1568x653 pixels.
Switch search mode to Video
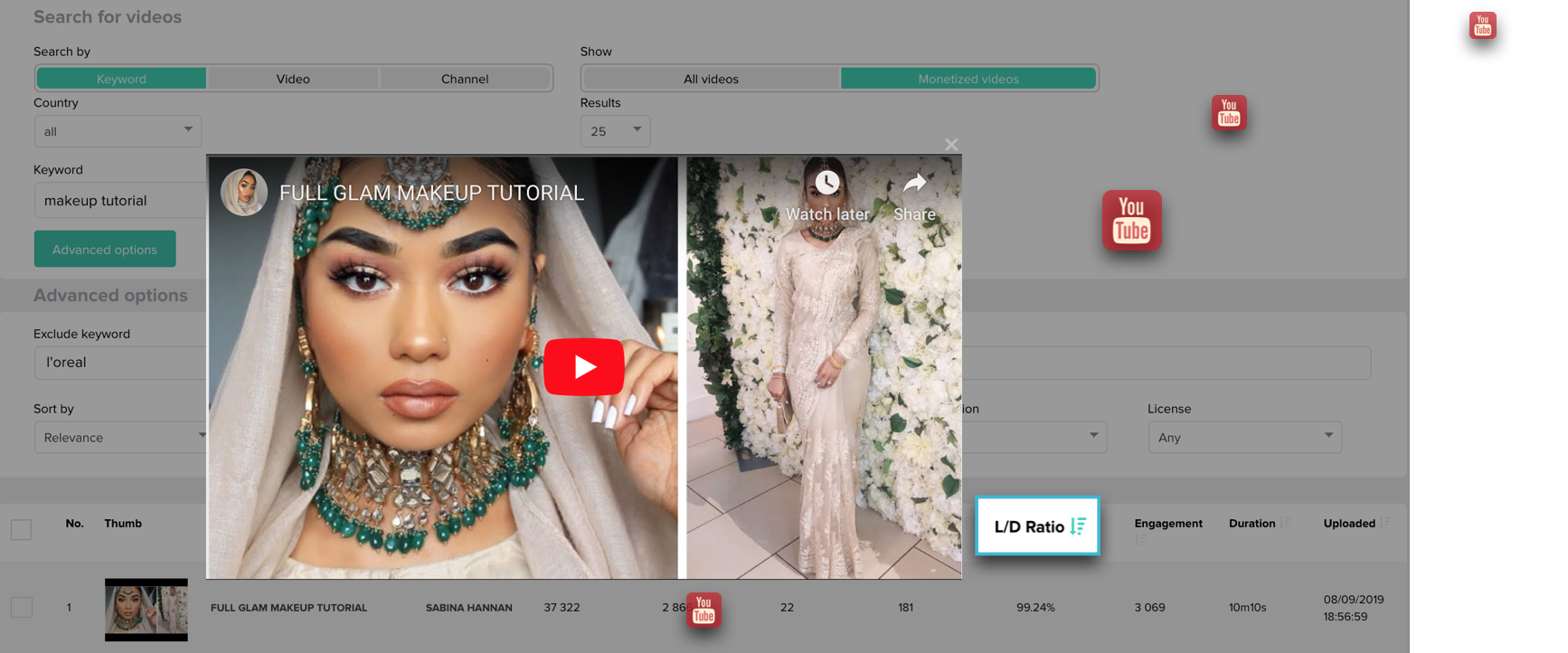293,79
